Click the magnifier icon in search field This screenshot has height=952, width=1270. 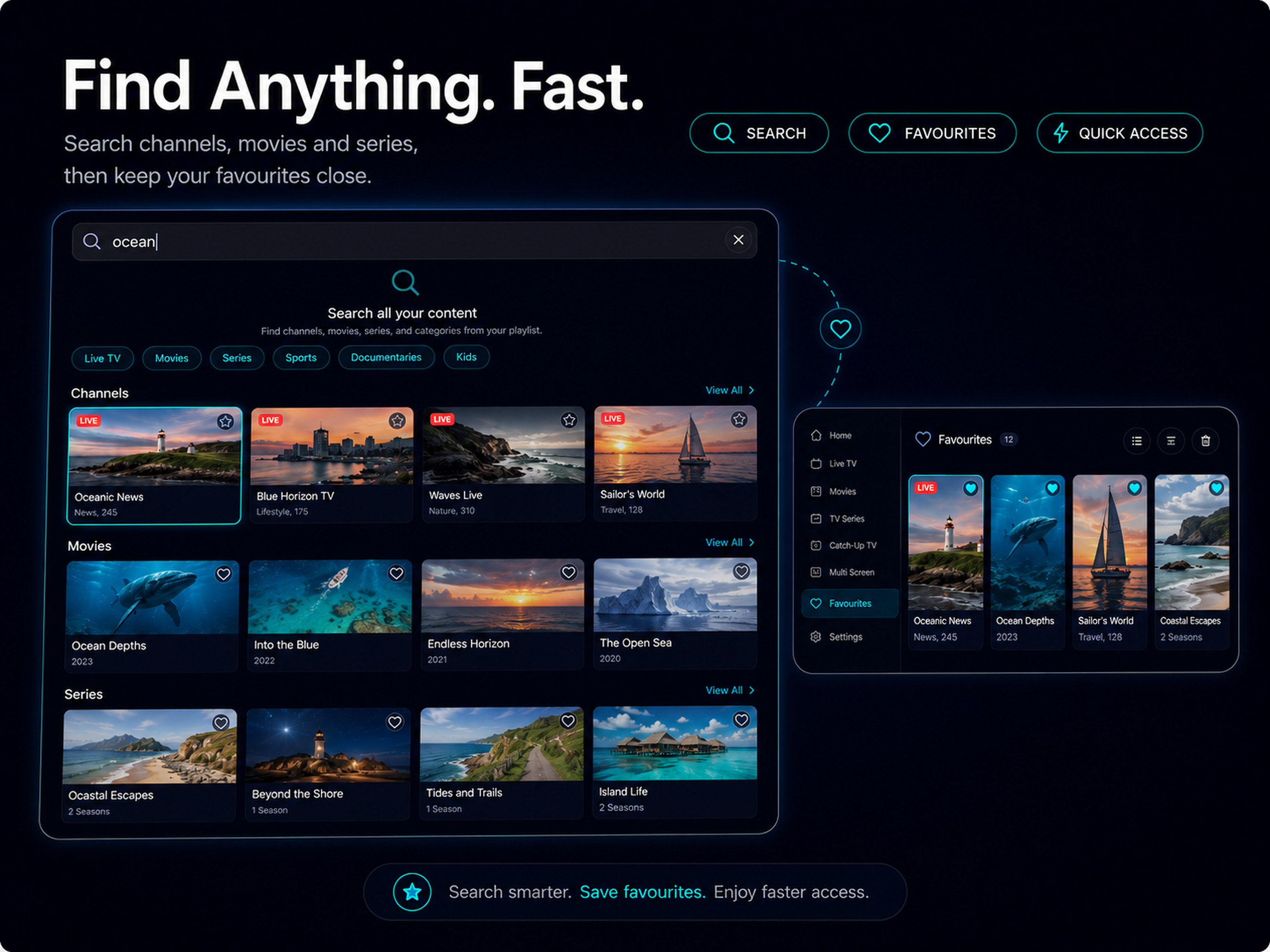point(92,241)
